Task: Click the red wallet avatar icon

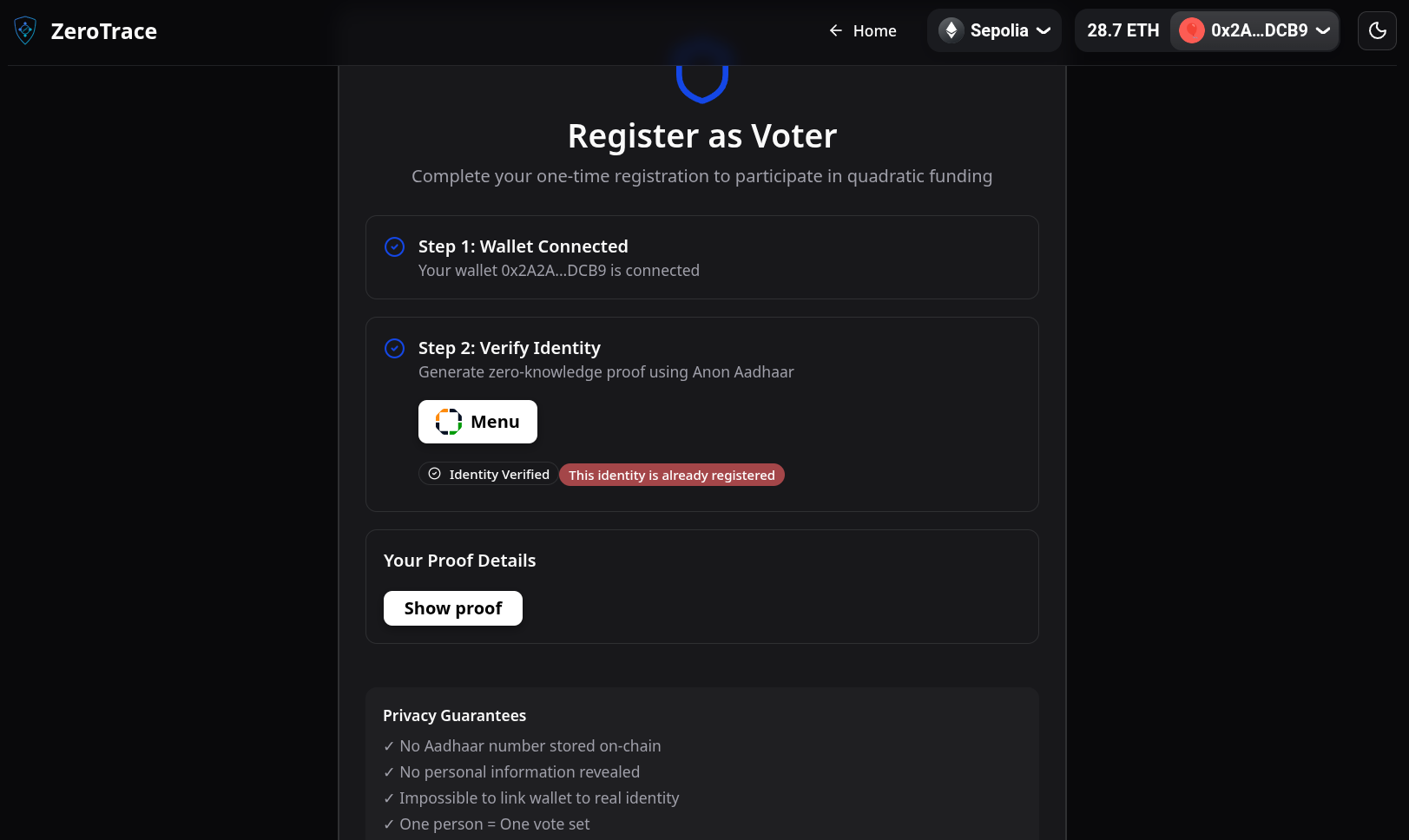Action: point(1191,30)
